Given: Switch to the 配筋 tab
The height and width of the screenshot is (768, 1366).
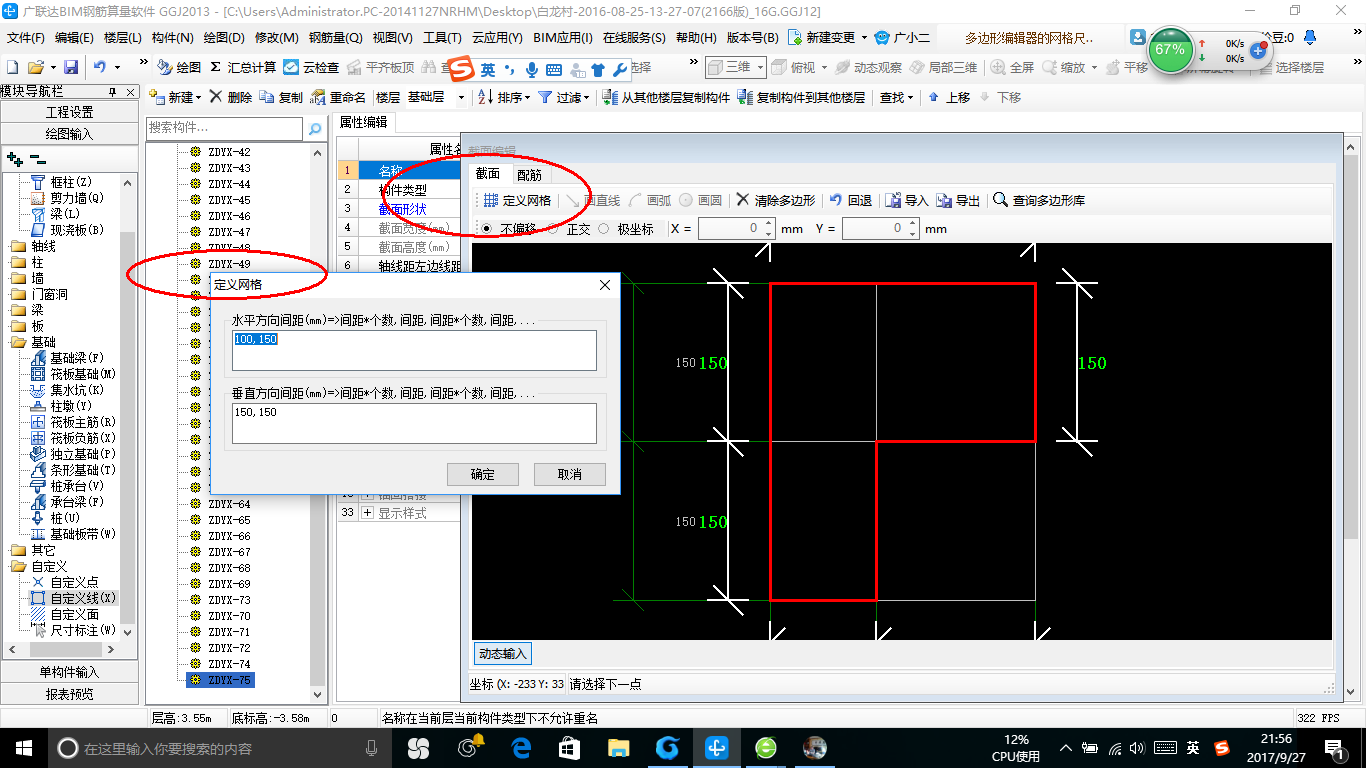Looking at the screenshot, I should [529, 174].
